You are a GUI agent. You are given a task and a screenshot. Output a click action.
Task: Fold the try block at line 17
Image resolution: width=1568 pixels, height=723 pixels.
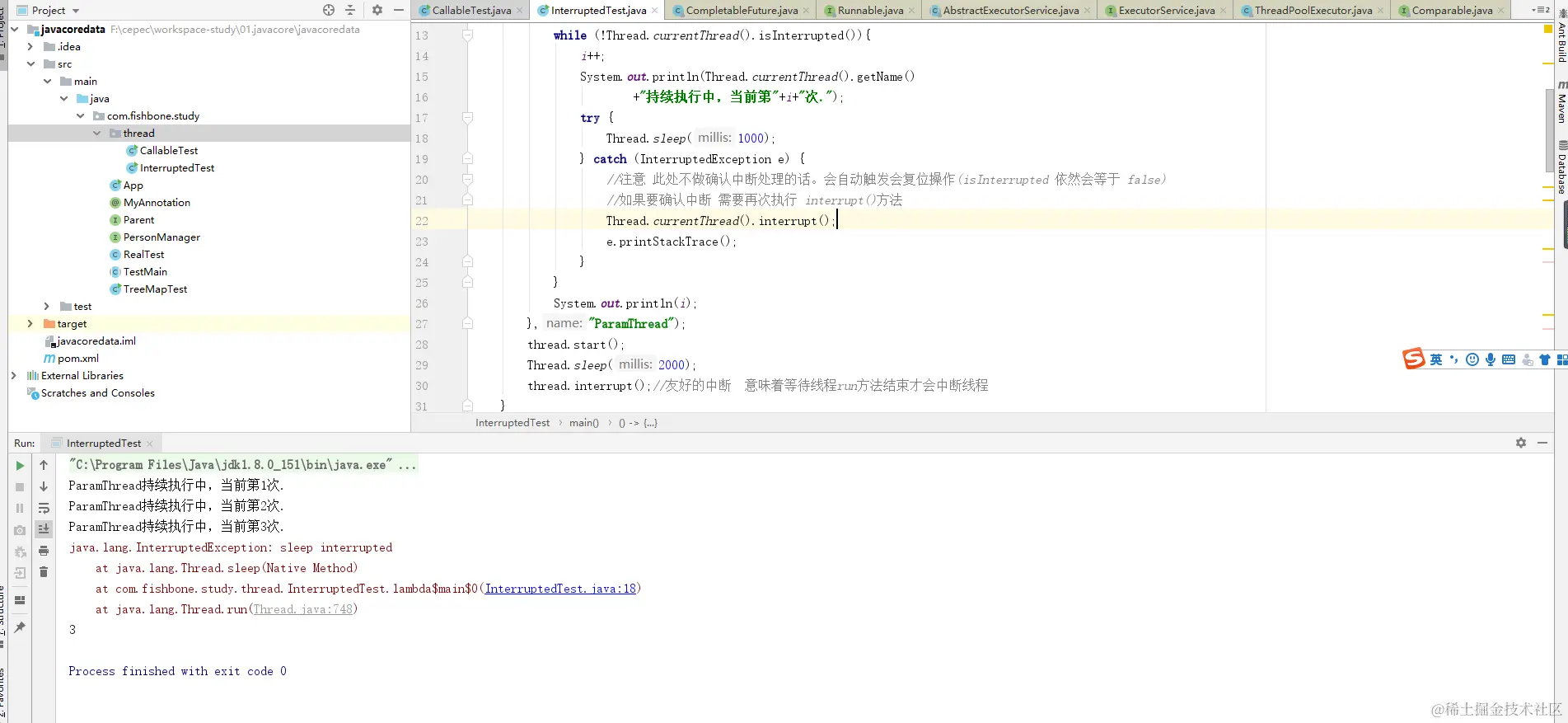(x=467, y=118)
